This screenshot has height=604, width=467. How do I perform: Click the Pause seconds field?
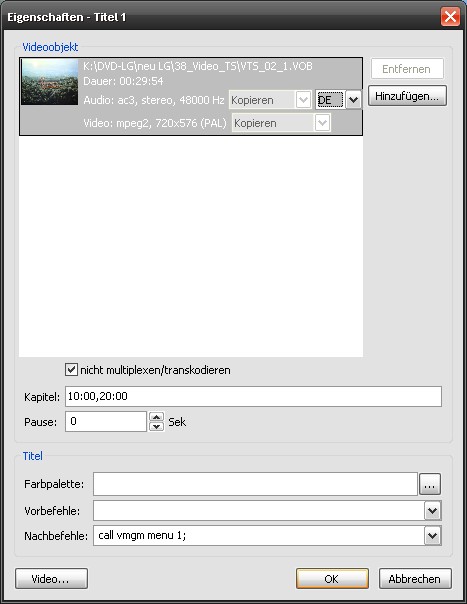coord(106,421)
